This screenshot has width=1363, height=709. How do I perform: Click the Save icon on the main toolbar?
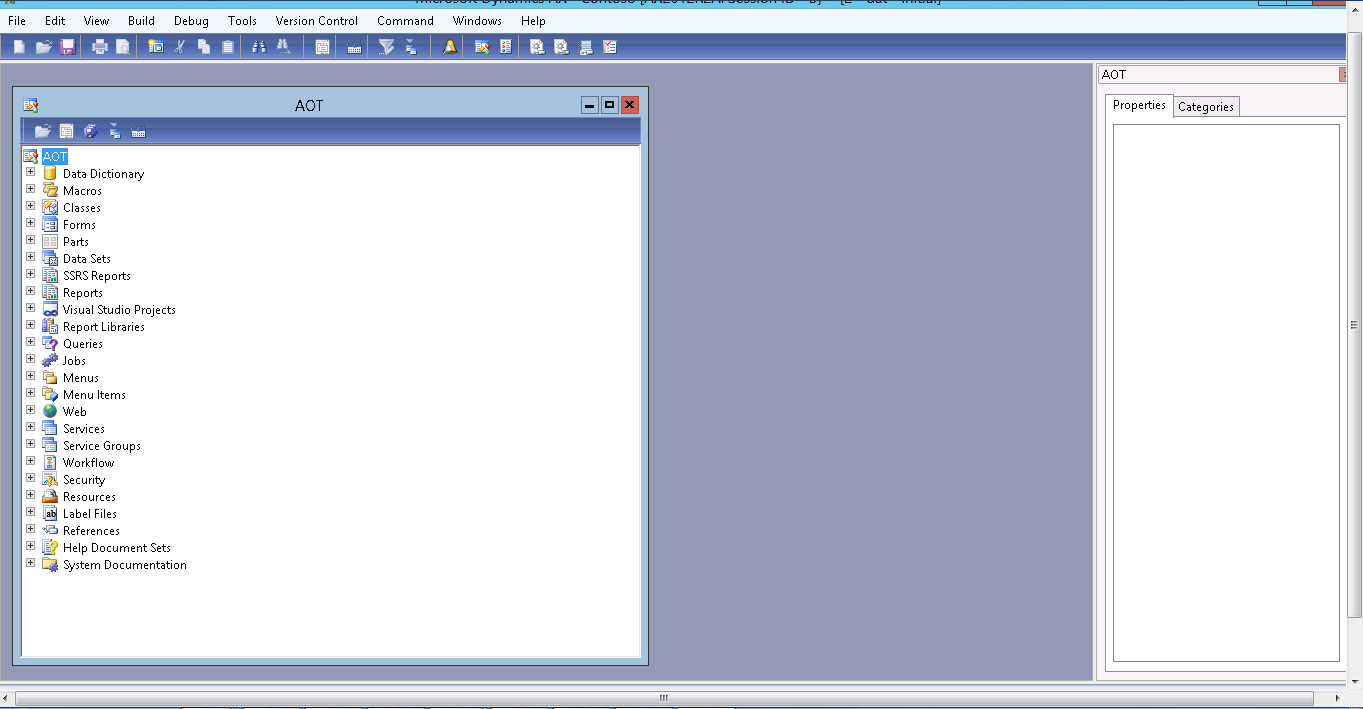point(67,46)
